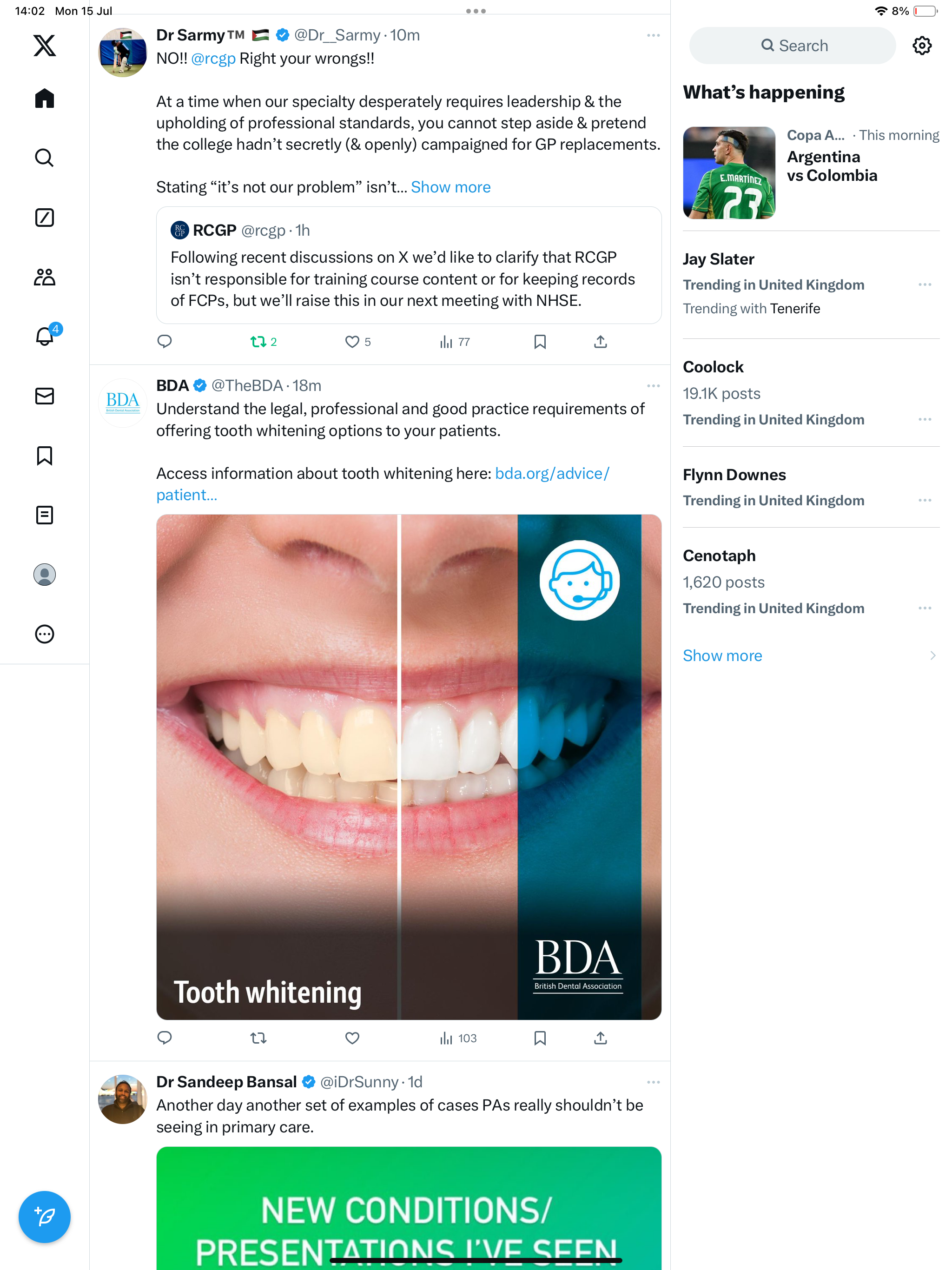
Task: Open Lists icon in sidebar
Action: [44, 515]
